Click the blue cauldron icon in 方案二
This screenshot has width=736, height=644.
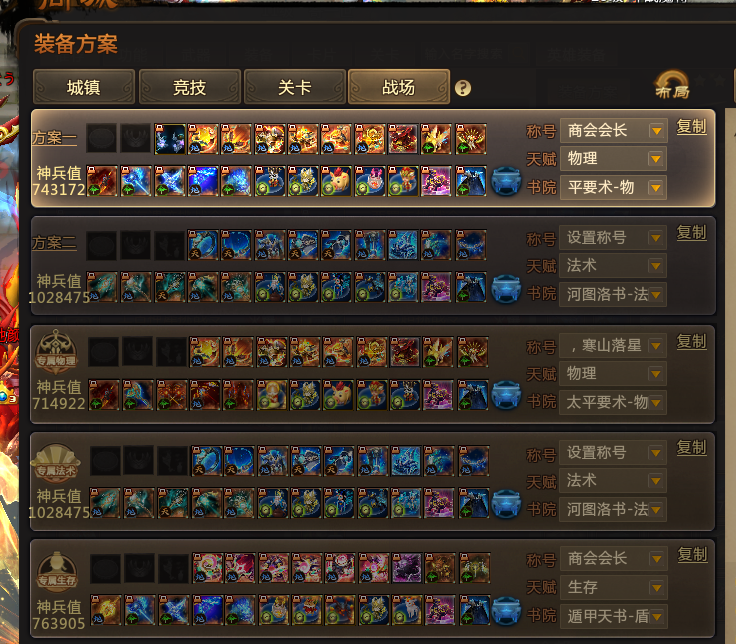(506, 288)
